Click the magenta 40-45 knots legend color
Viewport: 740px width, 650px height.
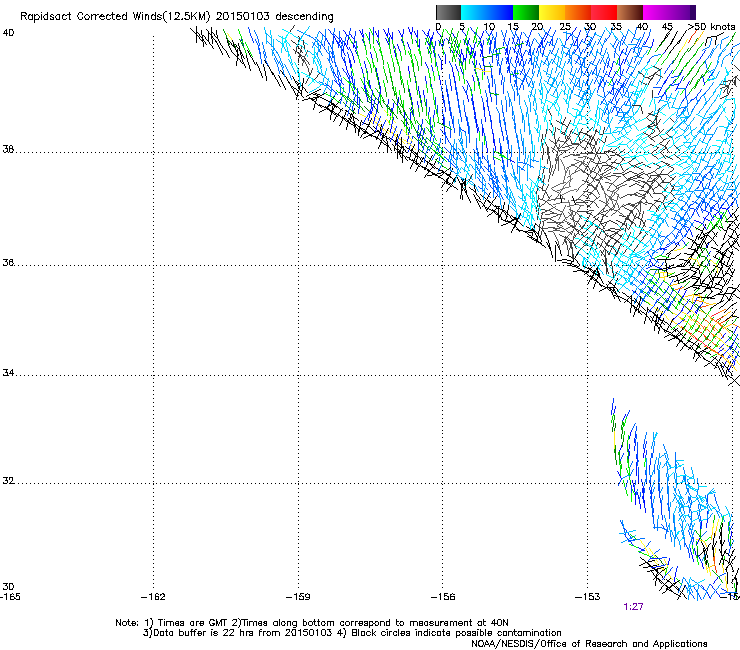656,12
